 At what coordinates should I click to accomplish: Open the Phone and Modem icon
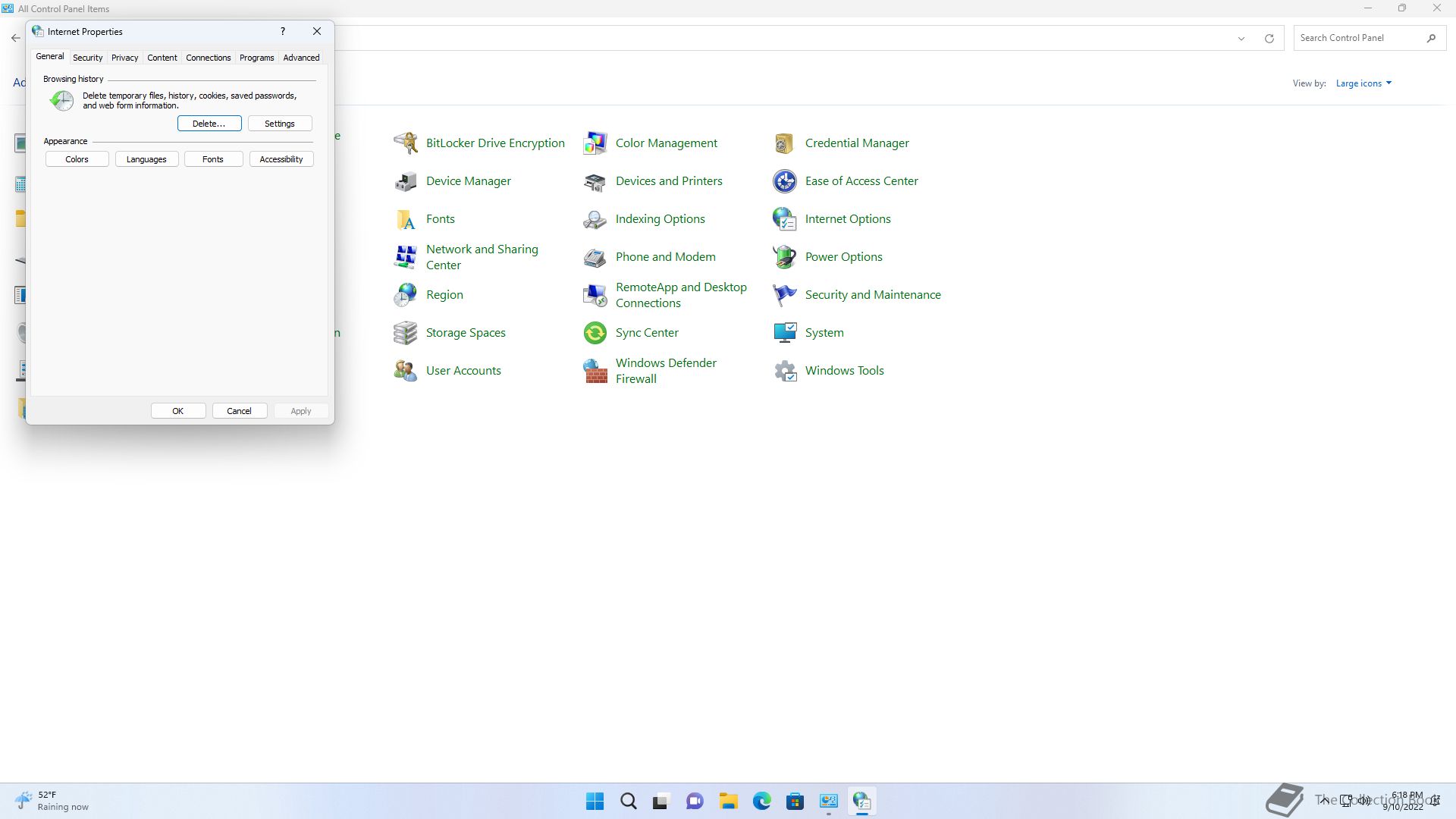tap(595, 256)
